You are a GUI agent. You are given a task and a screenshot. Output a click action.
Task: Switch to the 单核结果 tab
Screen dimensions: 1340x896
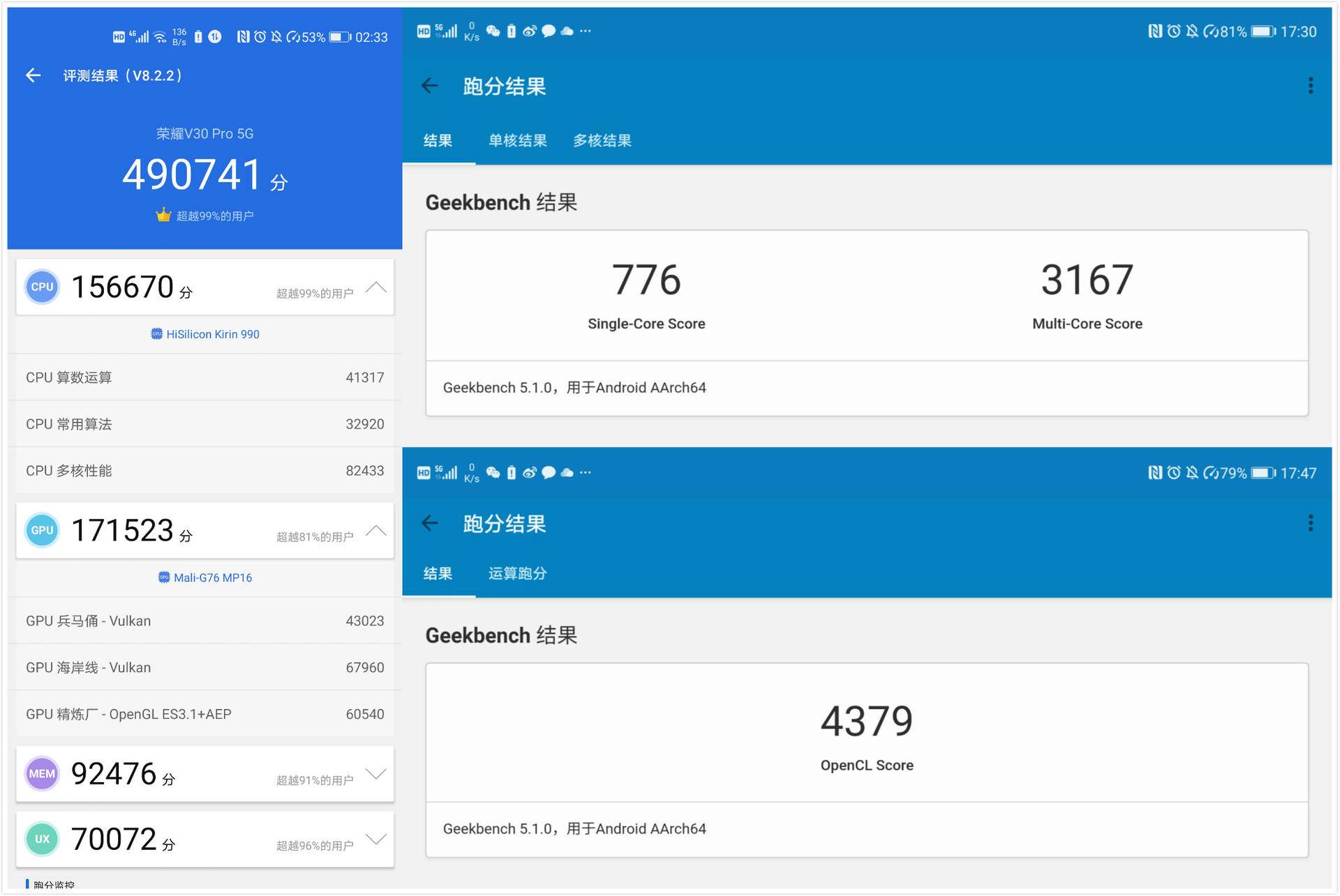point(517,140)
